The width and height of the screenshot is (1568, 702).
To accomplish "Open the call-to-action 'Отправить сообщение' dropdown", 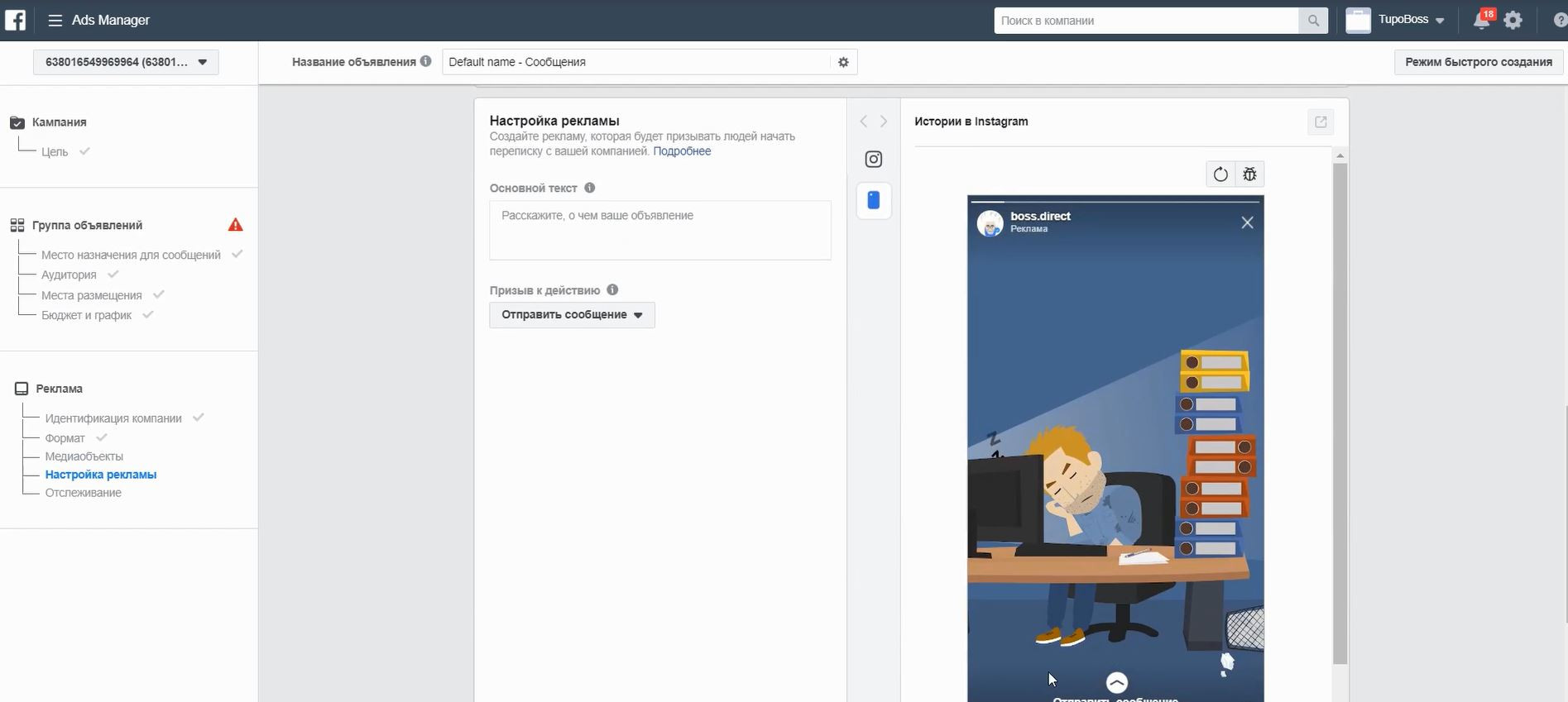I will [572, 315].
